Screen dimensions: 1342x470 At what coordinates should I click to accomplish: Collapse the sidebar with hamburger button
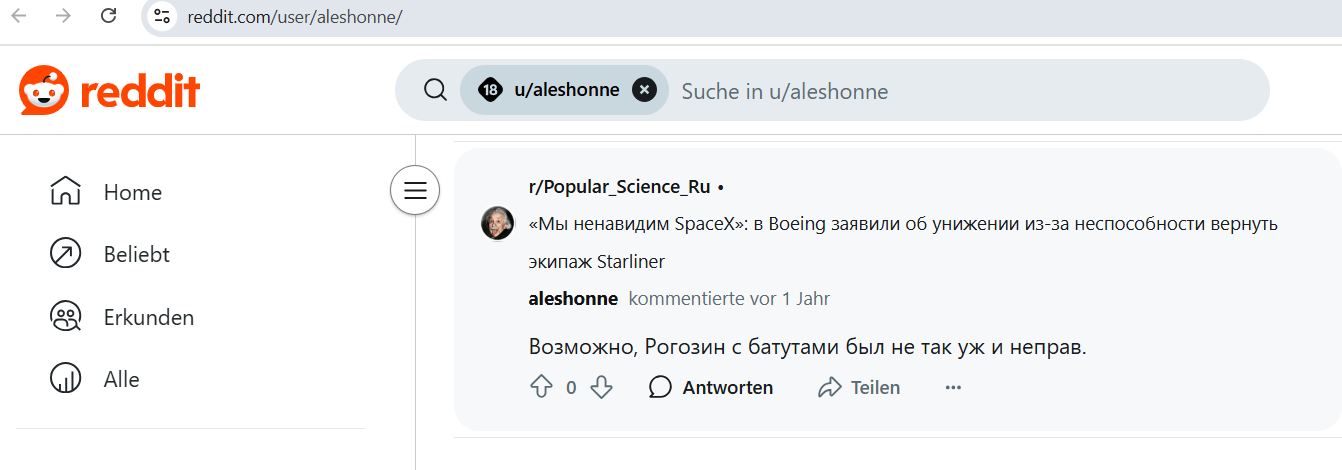pyautogui.click(x=415, y=190)
